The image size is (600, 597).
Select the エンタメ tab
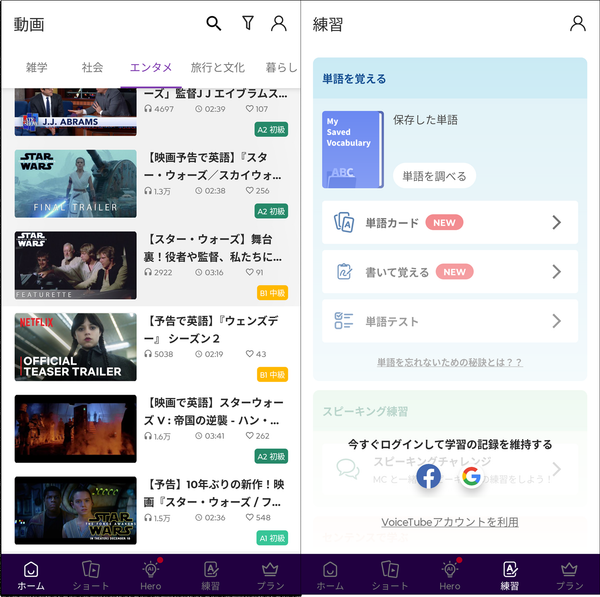pyautogui.click(x=151, y=67)
